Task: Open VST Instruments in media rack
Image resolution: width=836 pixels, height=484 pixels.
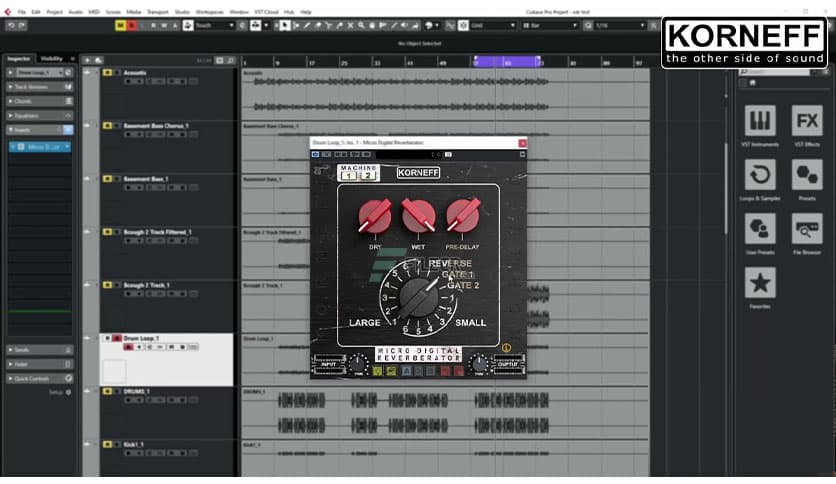Action: [x=760, y=120]
